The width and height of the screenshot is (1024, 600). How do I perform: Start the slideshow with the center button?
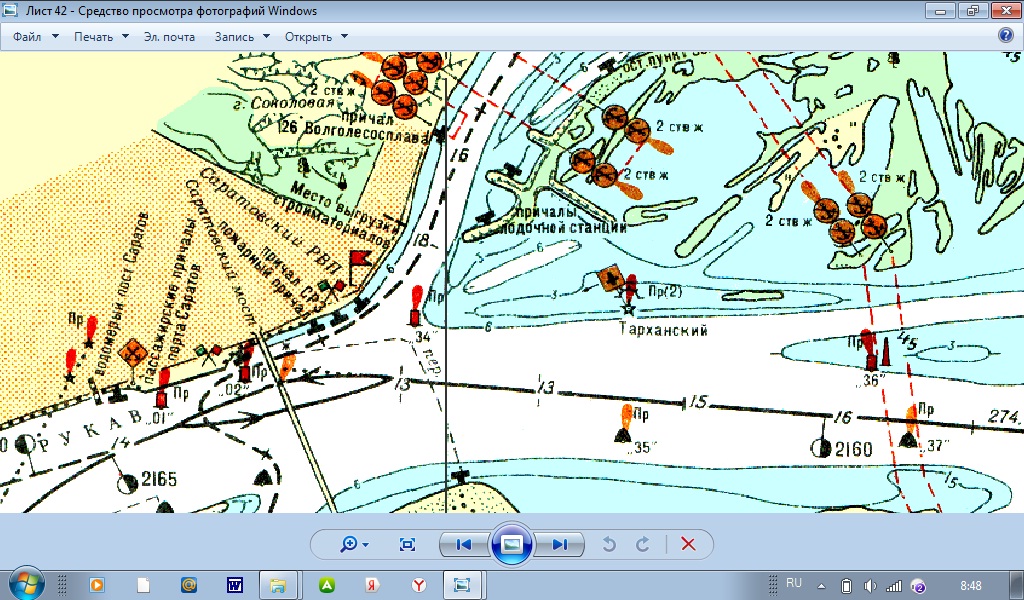(511, 544)
